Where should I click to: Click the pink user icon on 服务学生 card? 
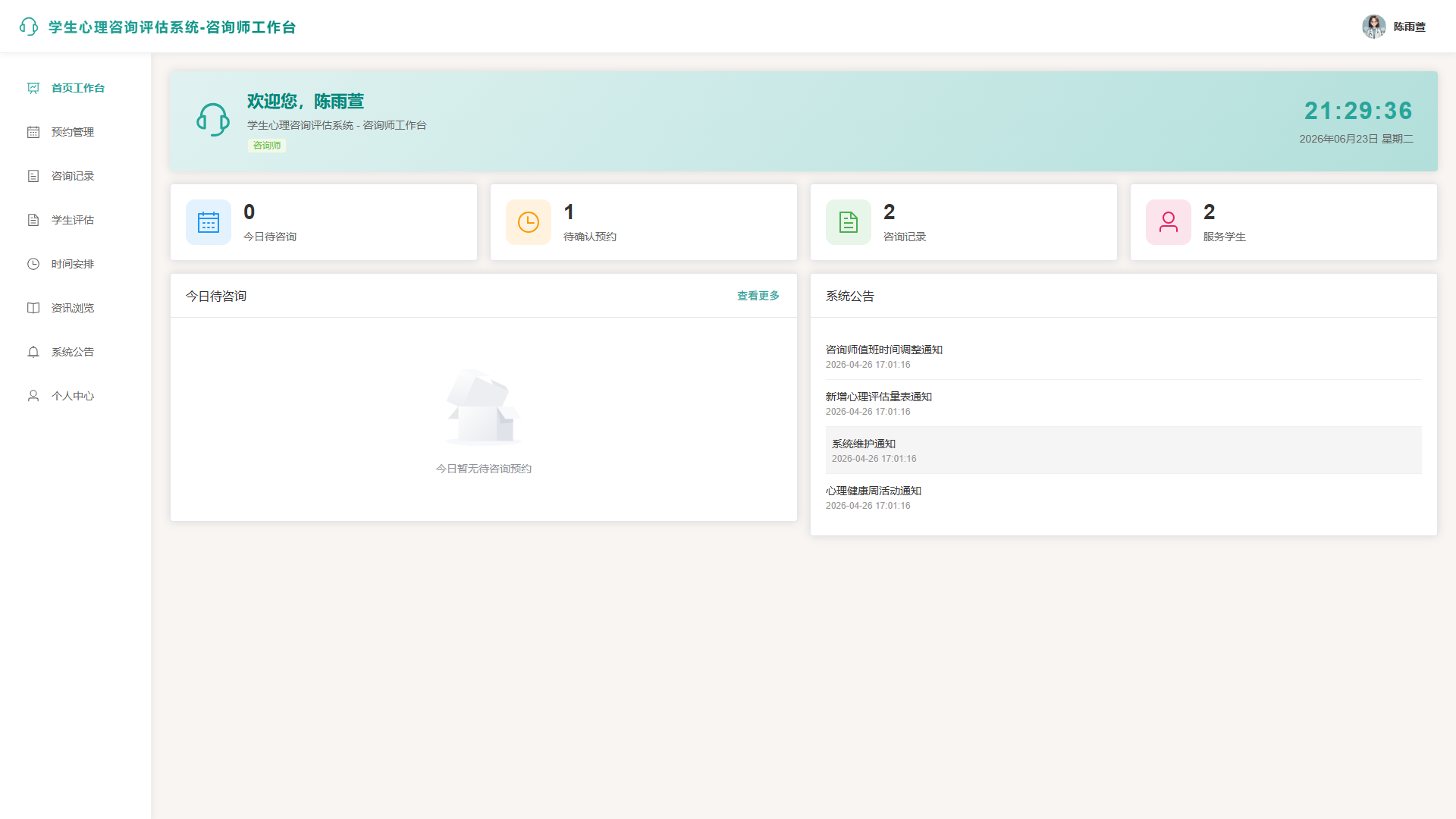[1169, 222]
